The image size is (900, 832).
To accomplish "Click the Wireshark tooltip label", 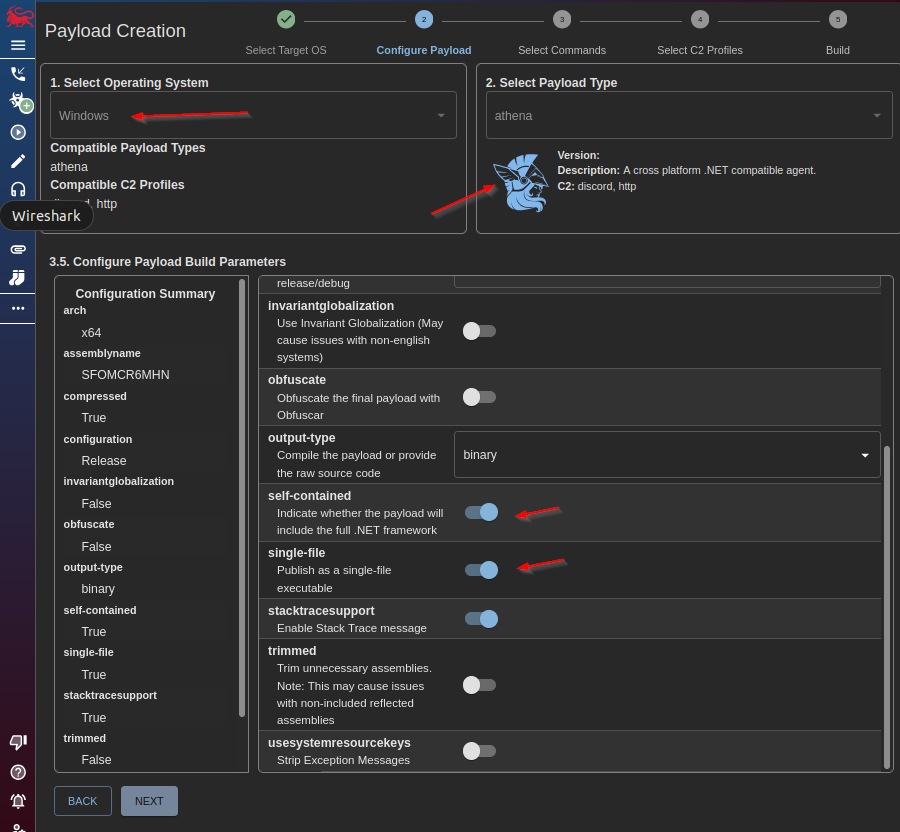I will 46,216.
